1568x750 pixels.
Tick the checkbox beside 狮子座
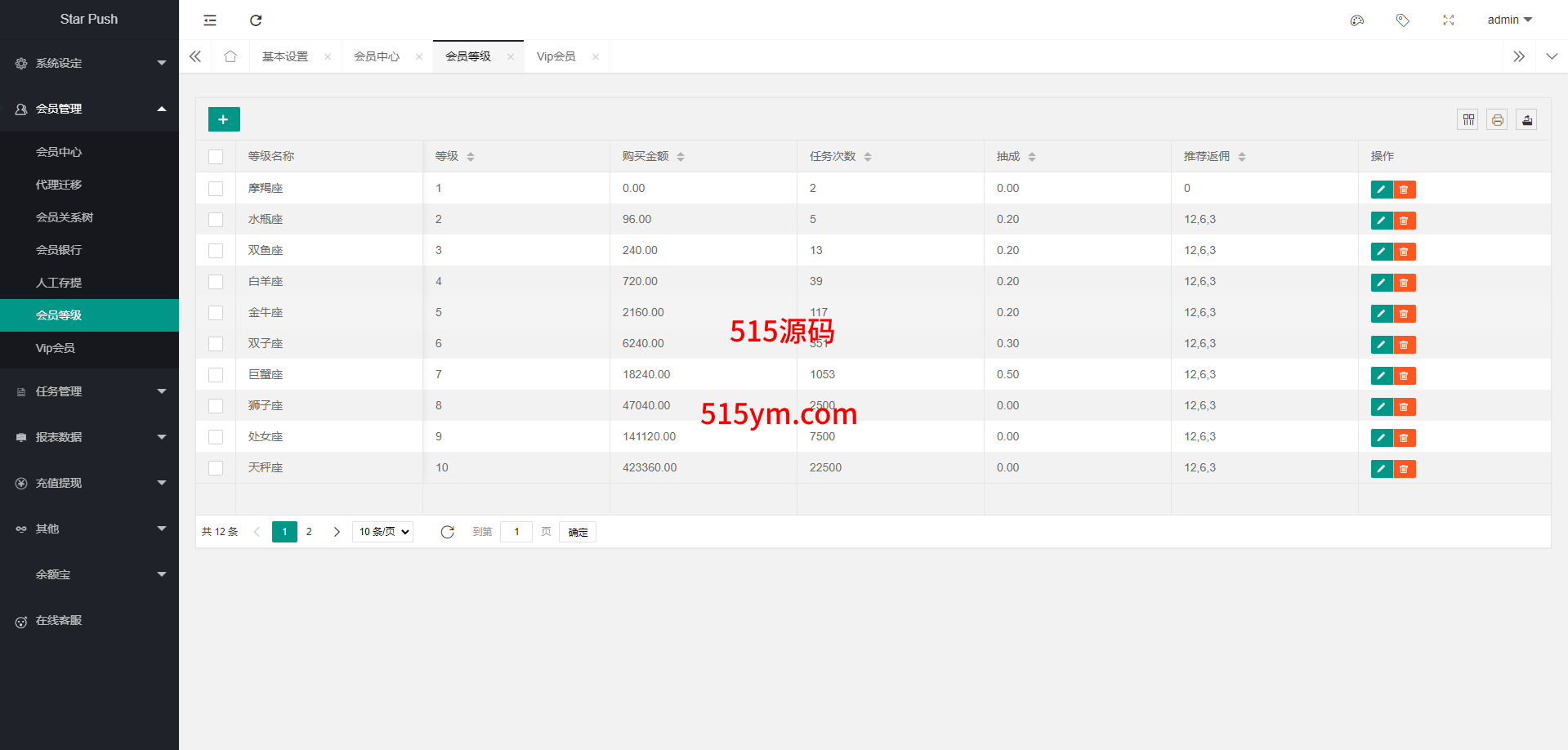click(216, 406)
